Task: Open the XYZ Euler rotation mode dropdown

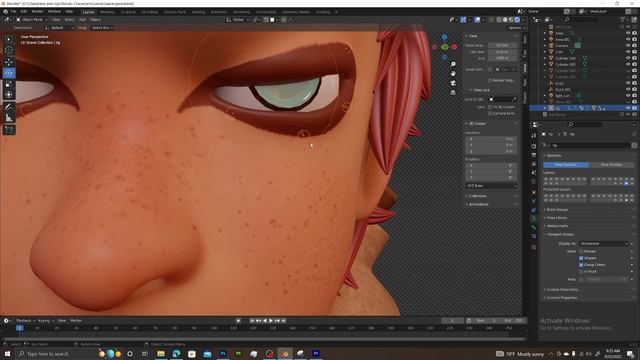Action: coord(491,186)
